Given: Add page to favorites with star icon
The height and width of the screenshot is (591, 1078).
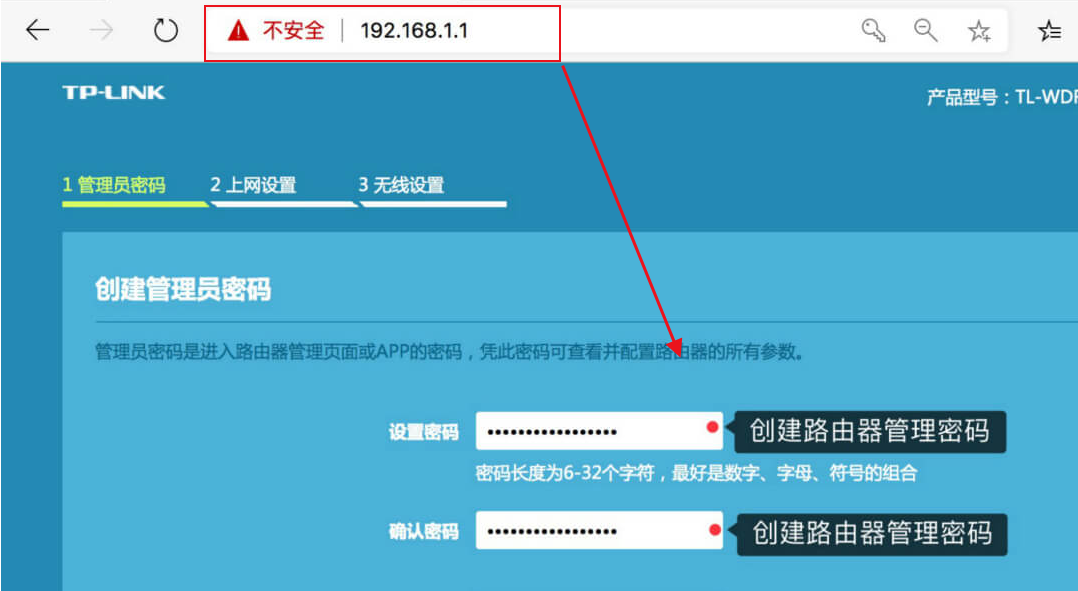Looking at the screenshot, I should point(979,31).
